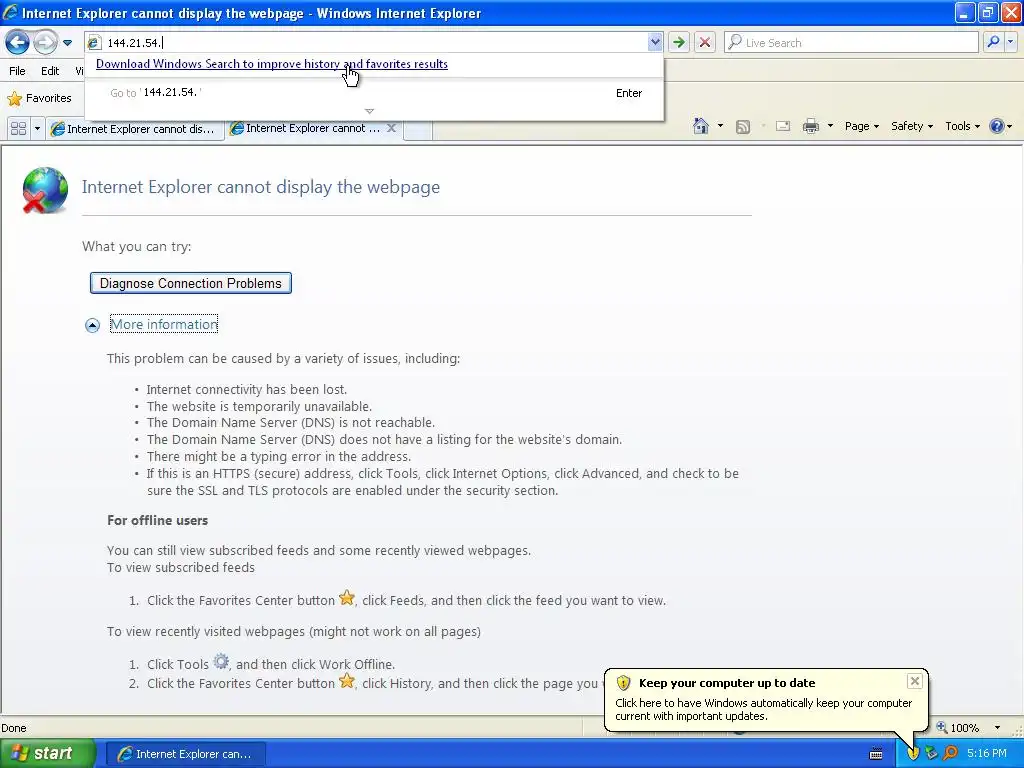
Task: Close the active tab with its X
Action: 391,128
